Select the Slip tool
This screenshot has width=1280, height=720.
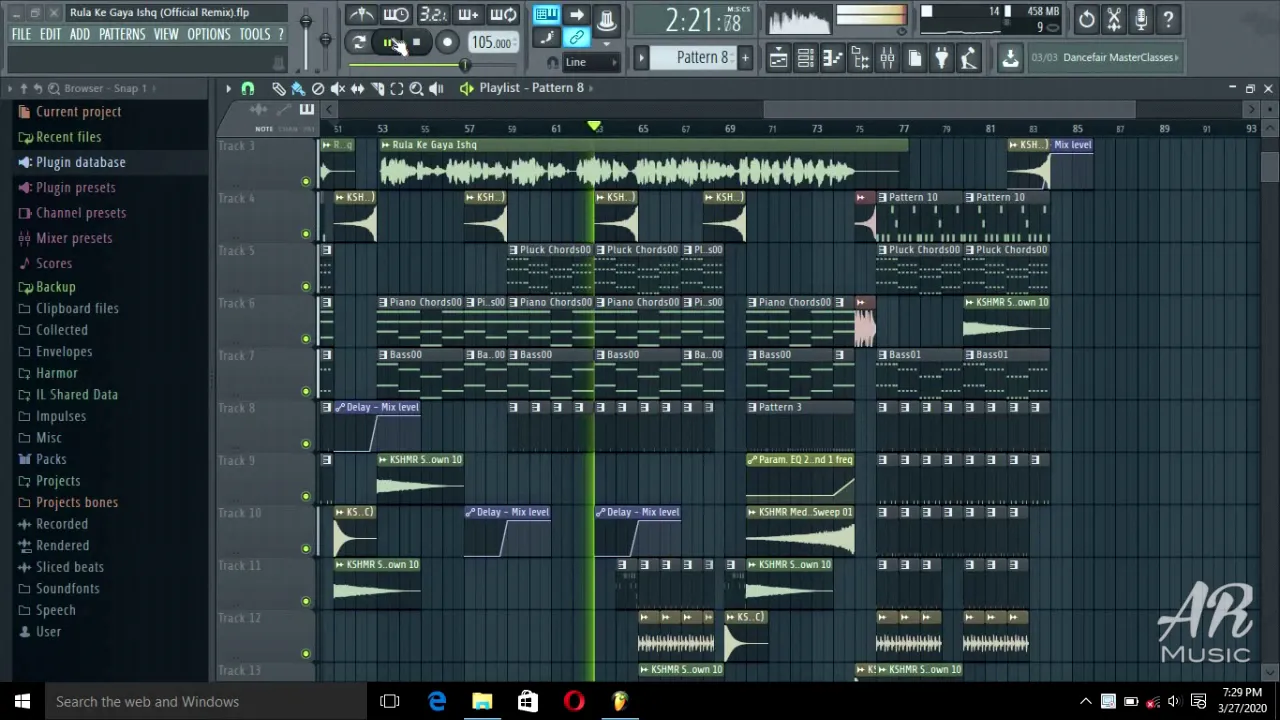pos(357,88)
